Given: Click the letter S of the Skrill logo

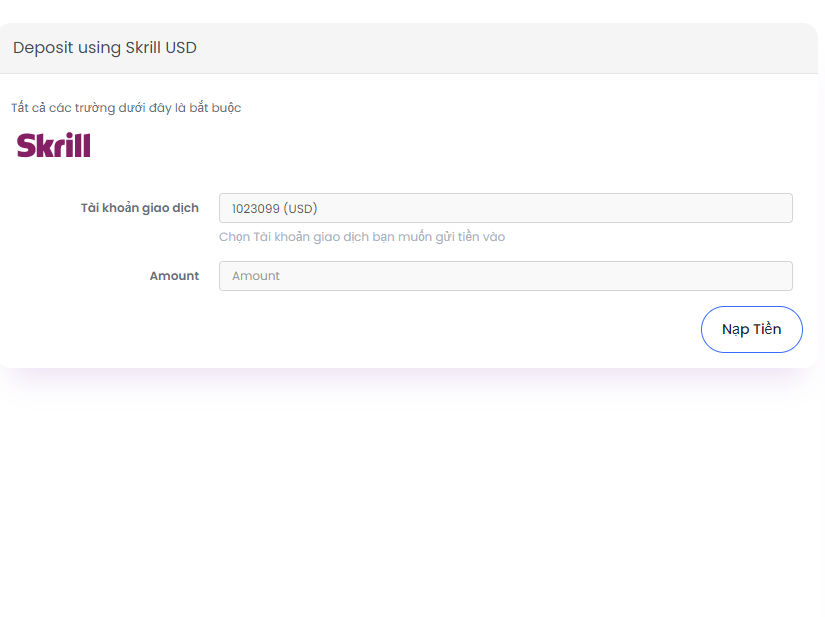Looking at the screenshot, I should pyautogui.click(x=26, y=146).
